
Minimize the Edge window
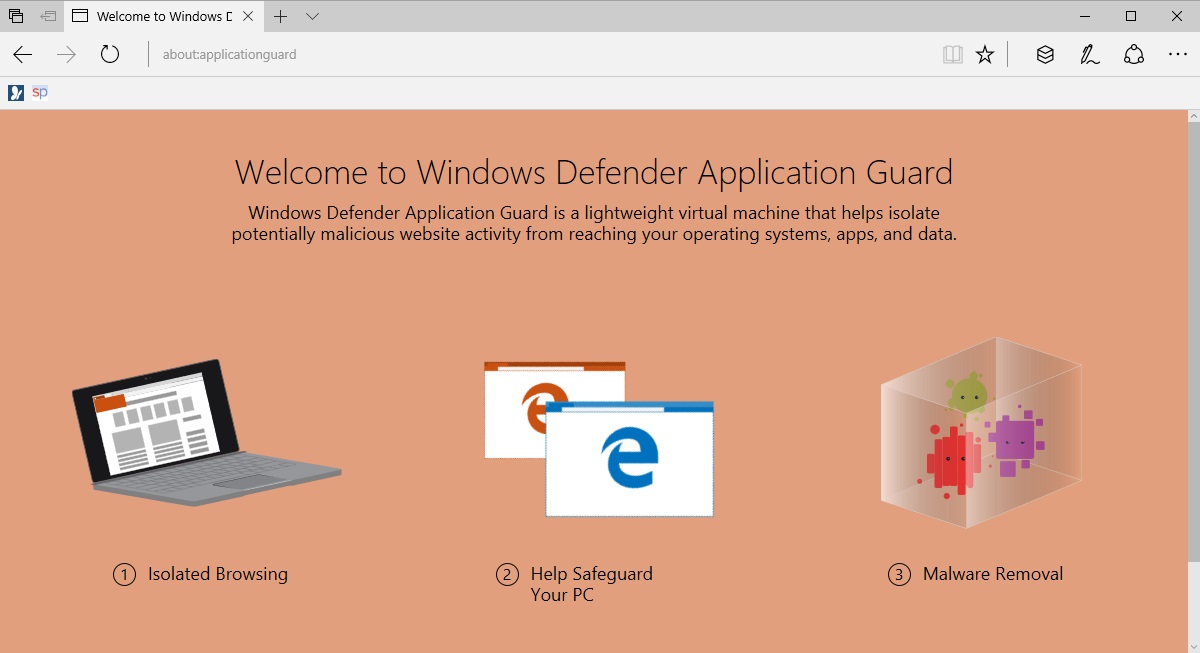[1085, 16]
